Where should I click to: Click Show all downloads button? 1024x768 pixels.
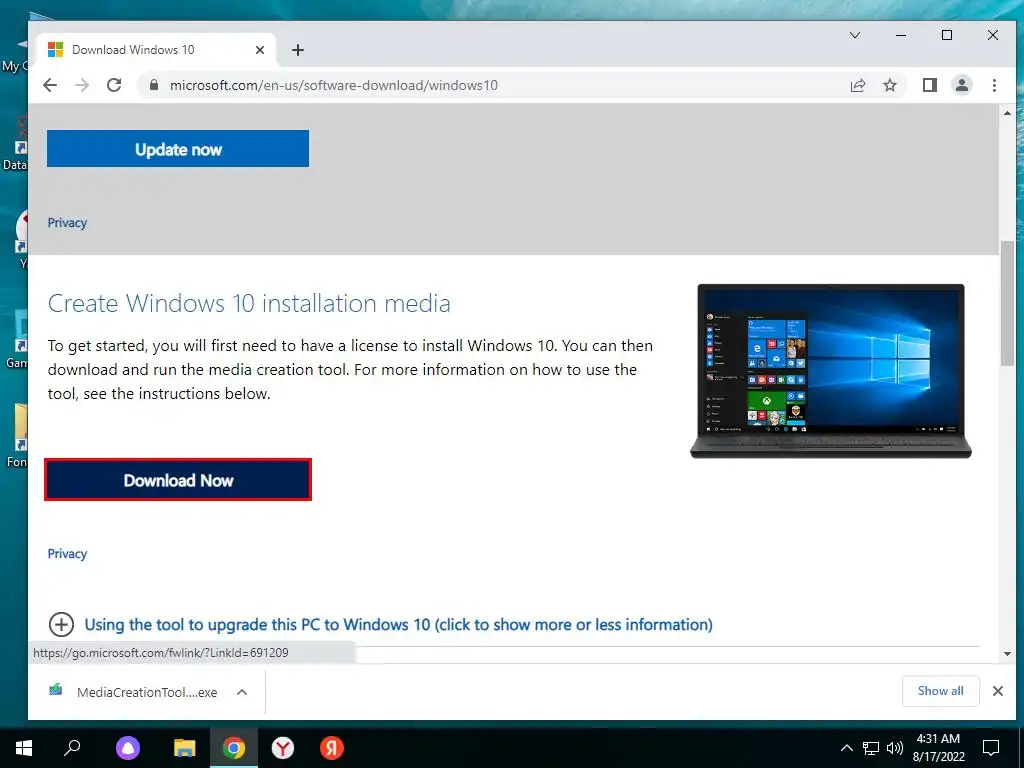tap(940, 691)
